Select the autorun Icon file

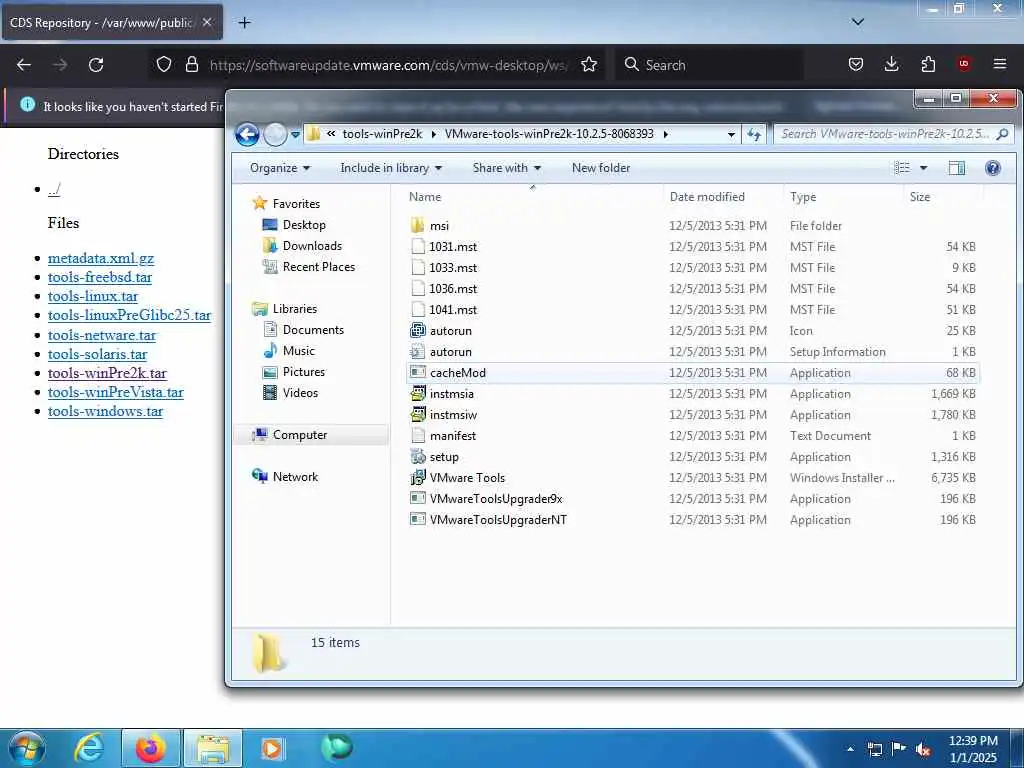point(450,330)
